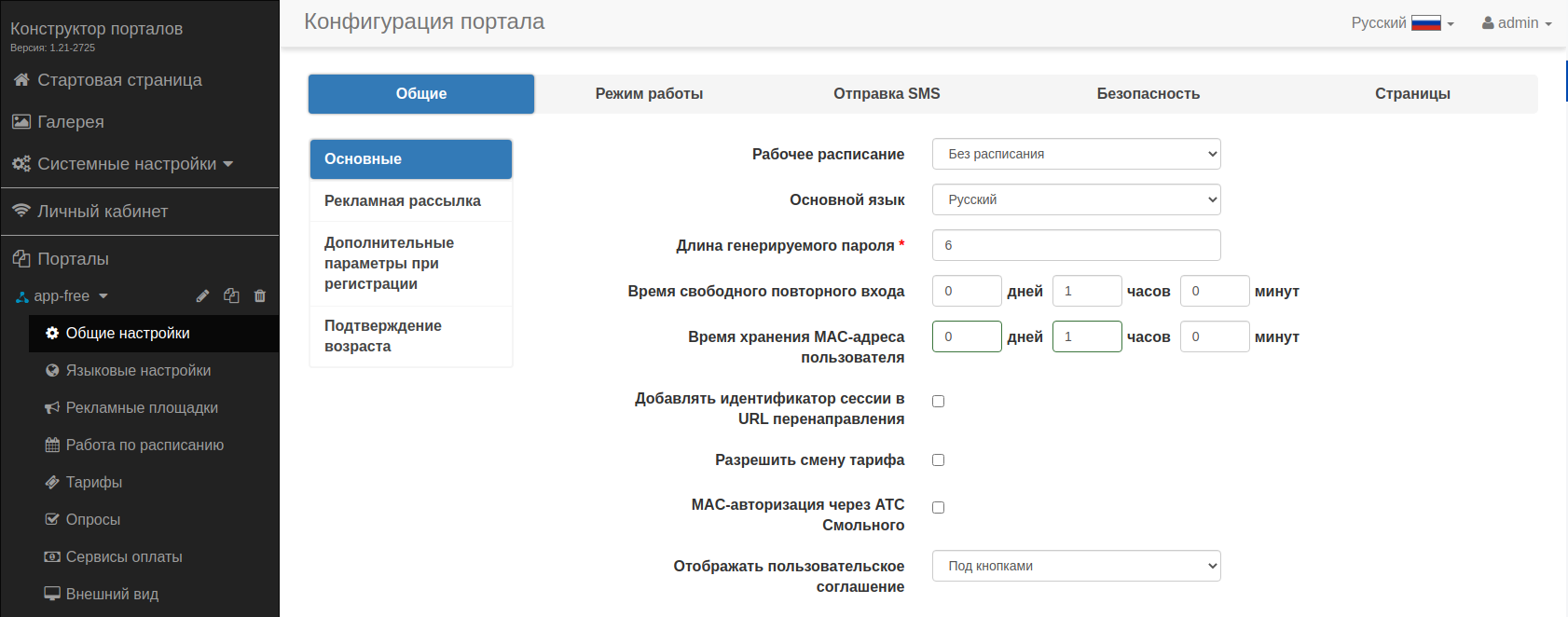Click the password length input field
This screenshot has height=617, width=1568.
point(1076,246)
